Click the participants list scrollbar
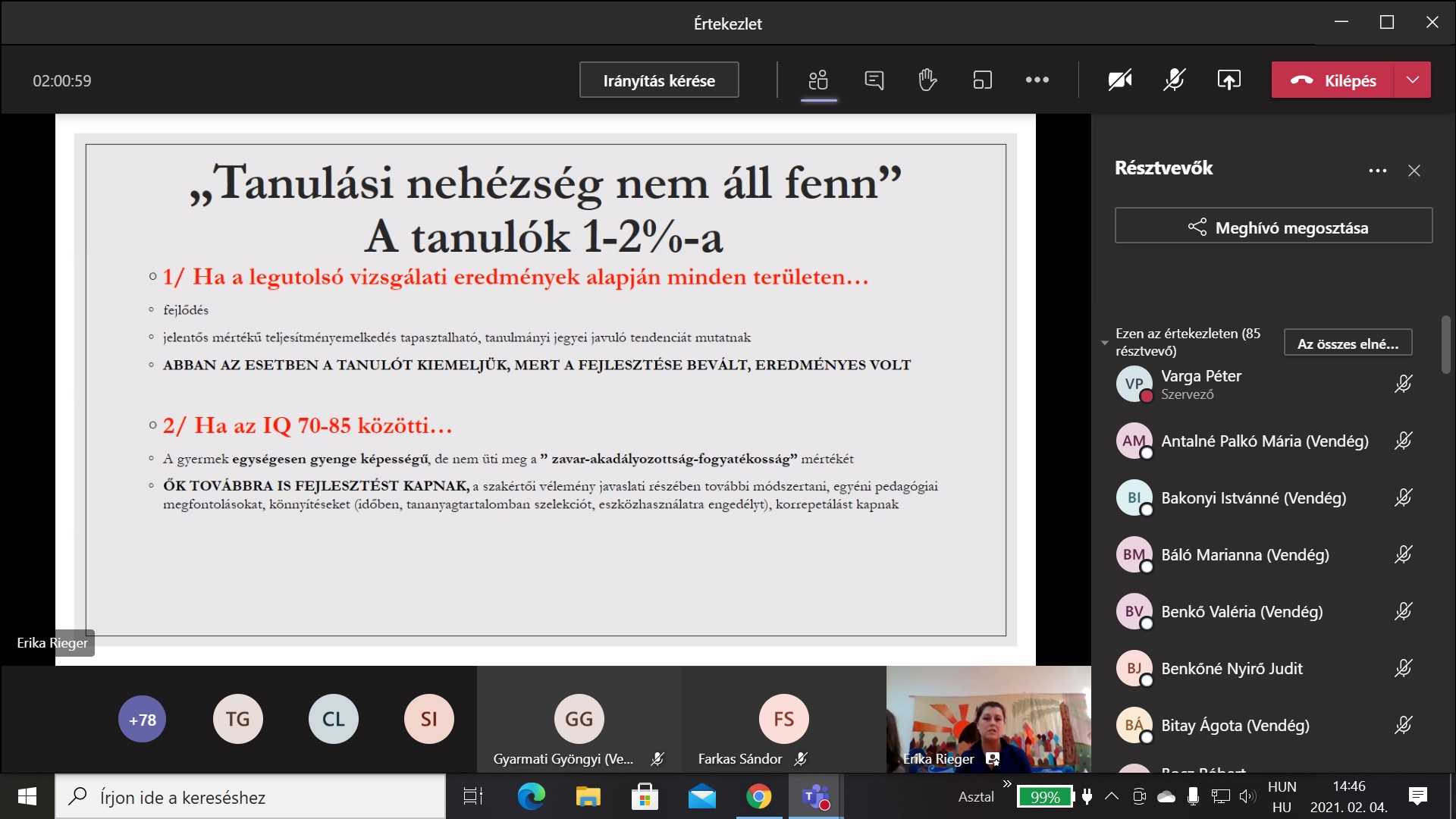 point(1445,345)
